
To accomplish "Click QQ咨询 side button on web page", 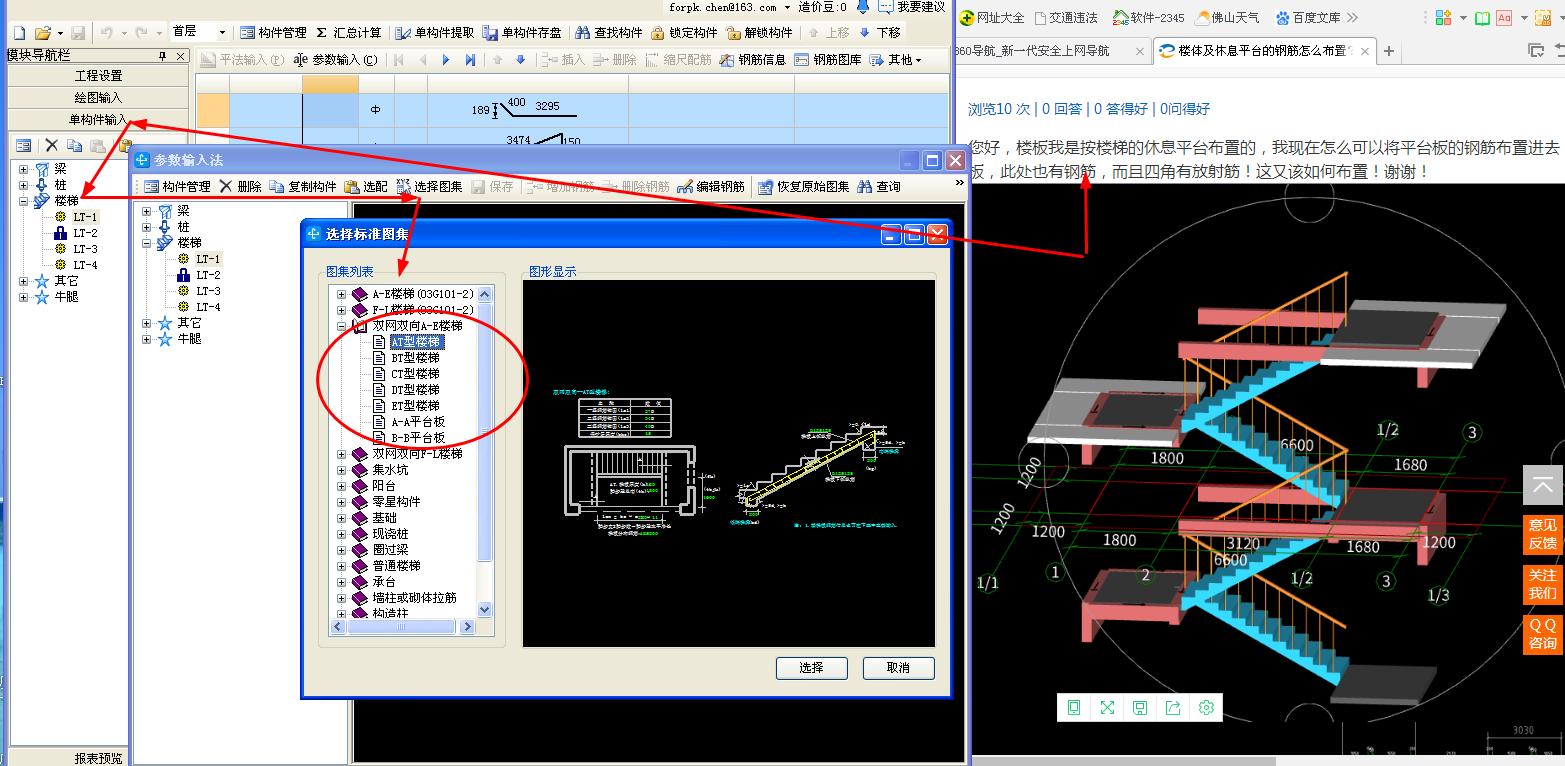I will point(1542,634).
